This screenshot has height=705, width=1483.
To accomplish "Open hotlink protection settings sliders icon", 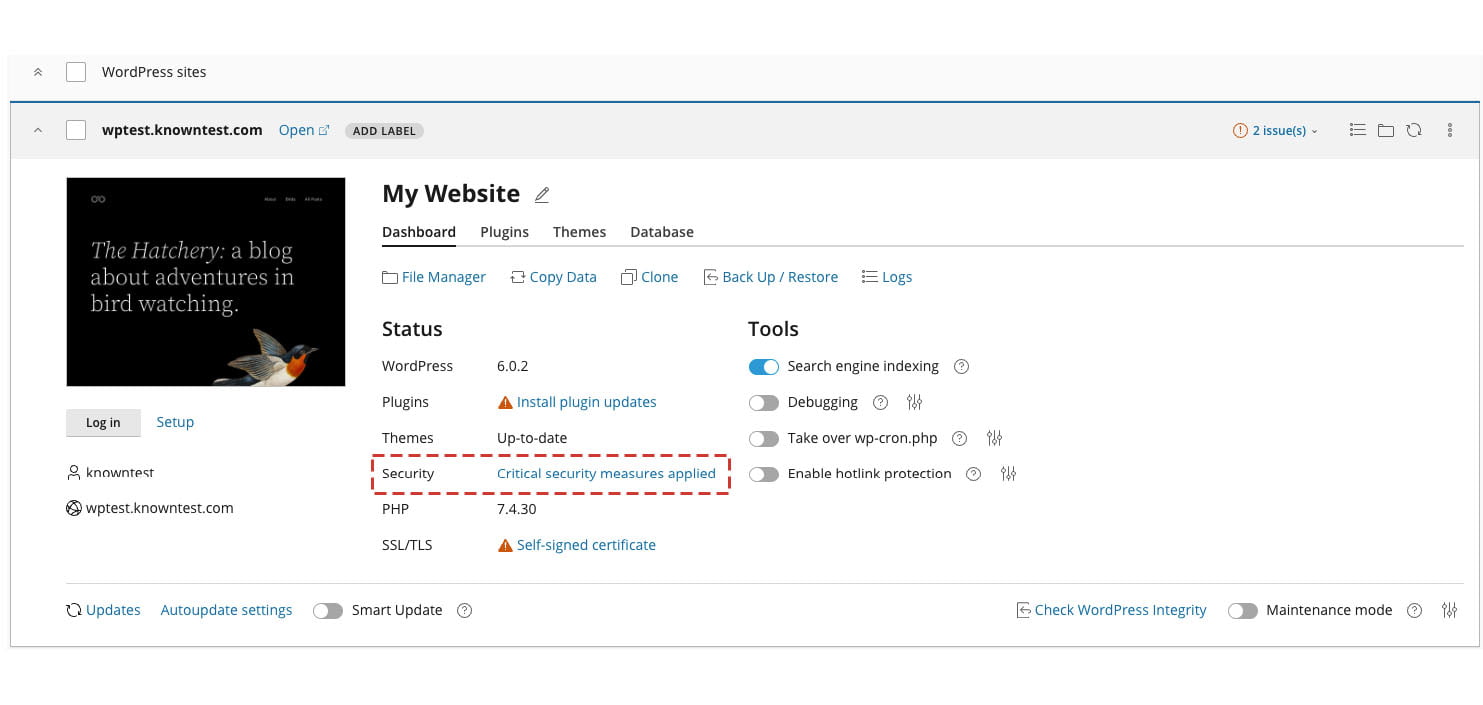I will [x=1008, y=474].
